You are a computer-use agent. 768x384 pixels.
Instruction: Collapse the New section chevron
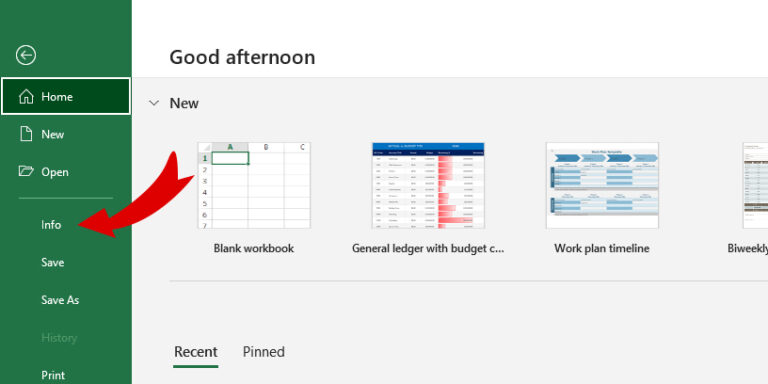tap(154, 103)
